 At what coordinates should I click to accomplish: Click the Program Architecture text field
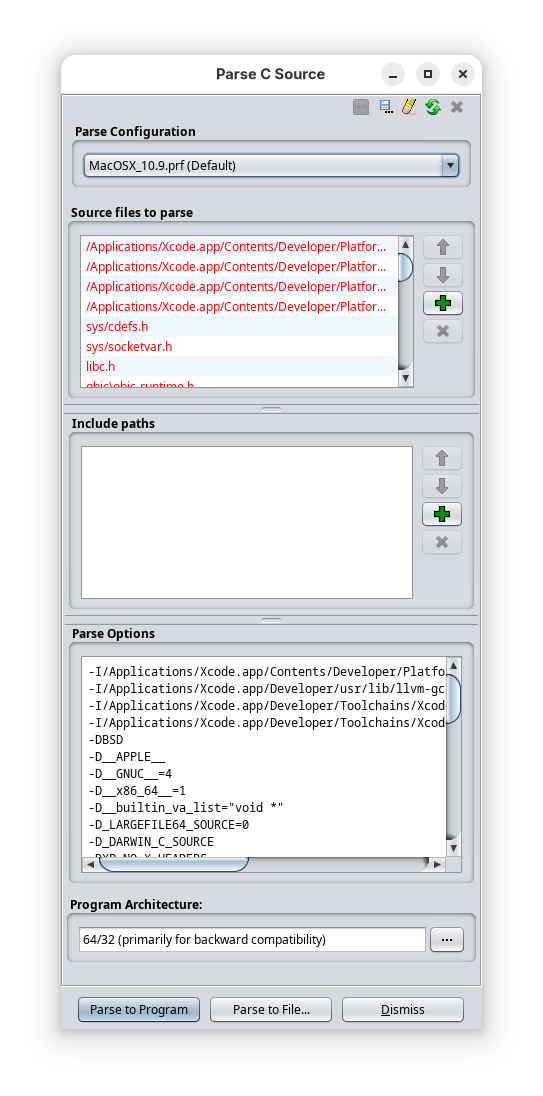[252, 939]
